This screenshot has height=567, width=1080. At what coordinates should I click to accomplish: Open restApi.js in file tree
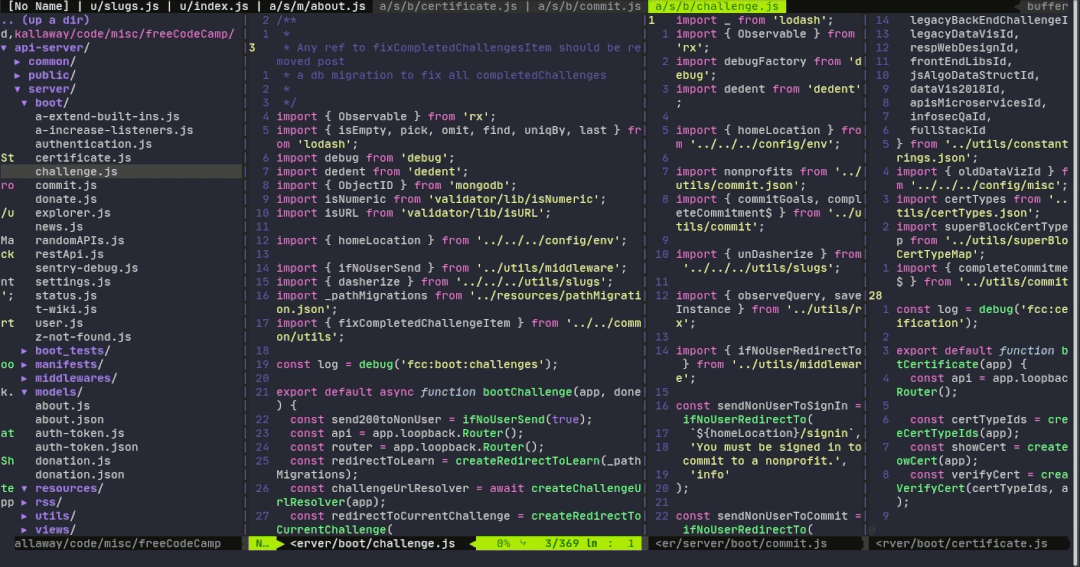coord(70,254)
